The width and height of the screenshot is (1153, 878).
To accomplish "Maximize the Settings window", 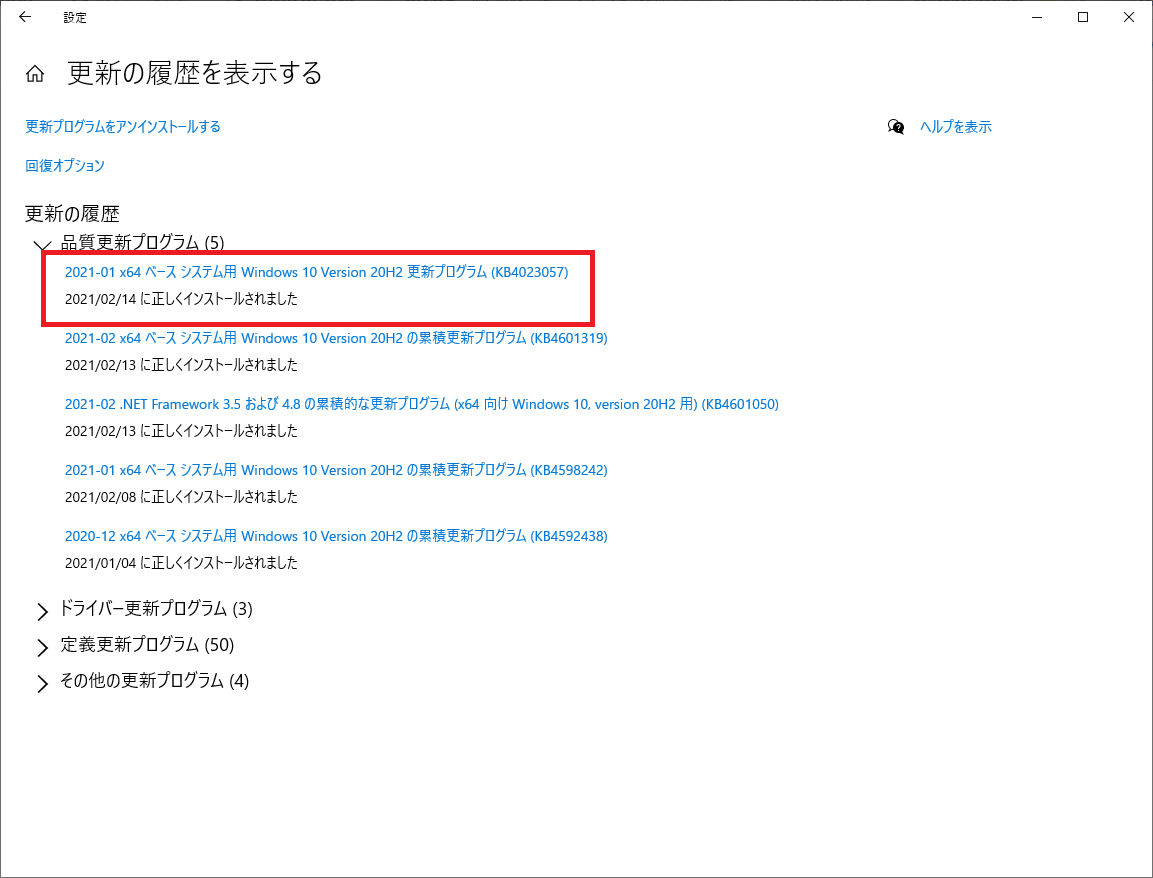I will [1082, 17].
